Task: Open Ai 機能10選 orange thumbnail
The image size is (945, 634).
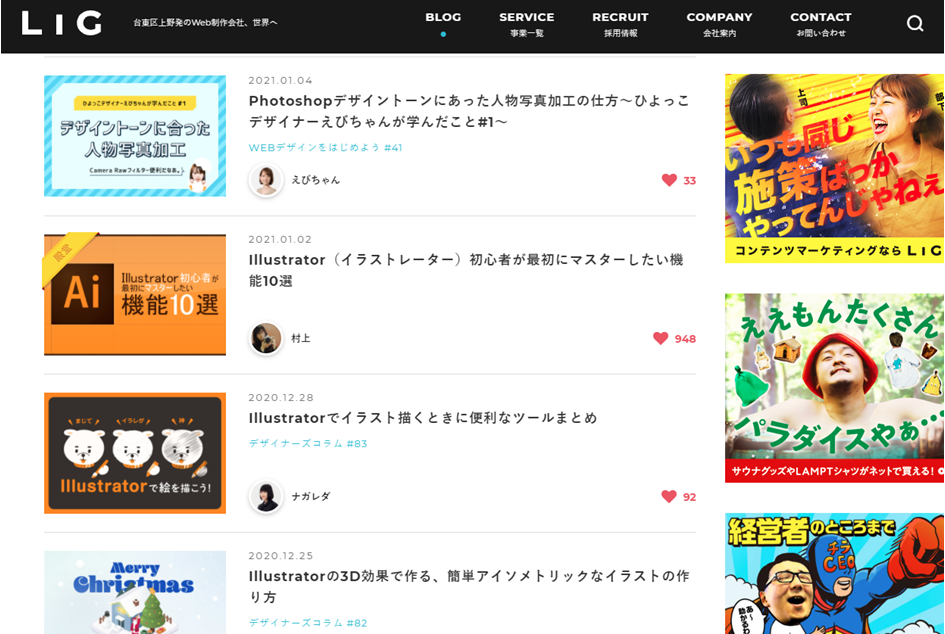Action: pos(135,294)
